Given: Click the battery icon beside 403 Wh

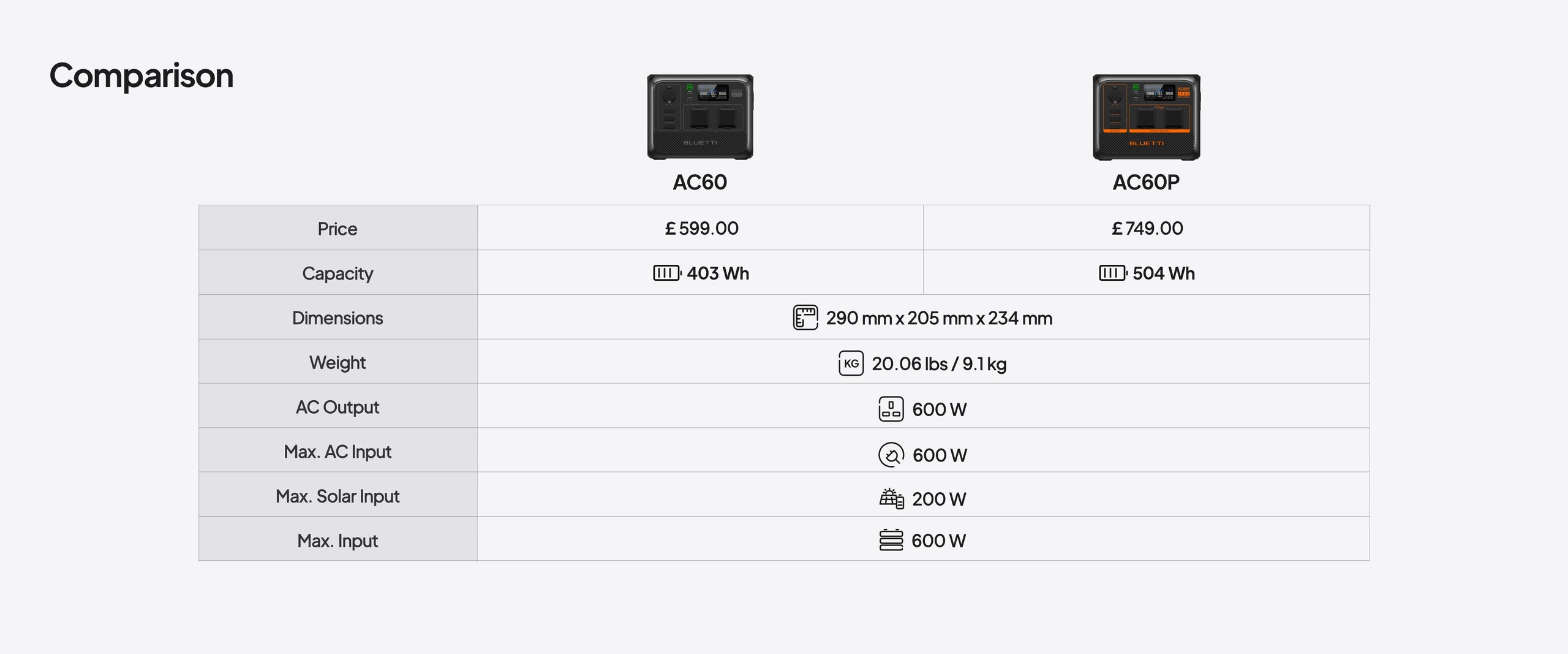Looking at the screenshot, I should click(666, 273).
